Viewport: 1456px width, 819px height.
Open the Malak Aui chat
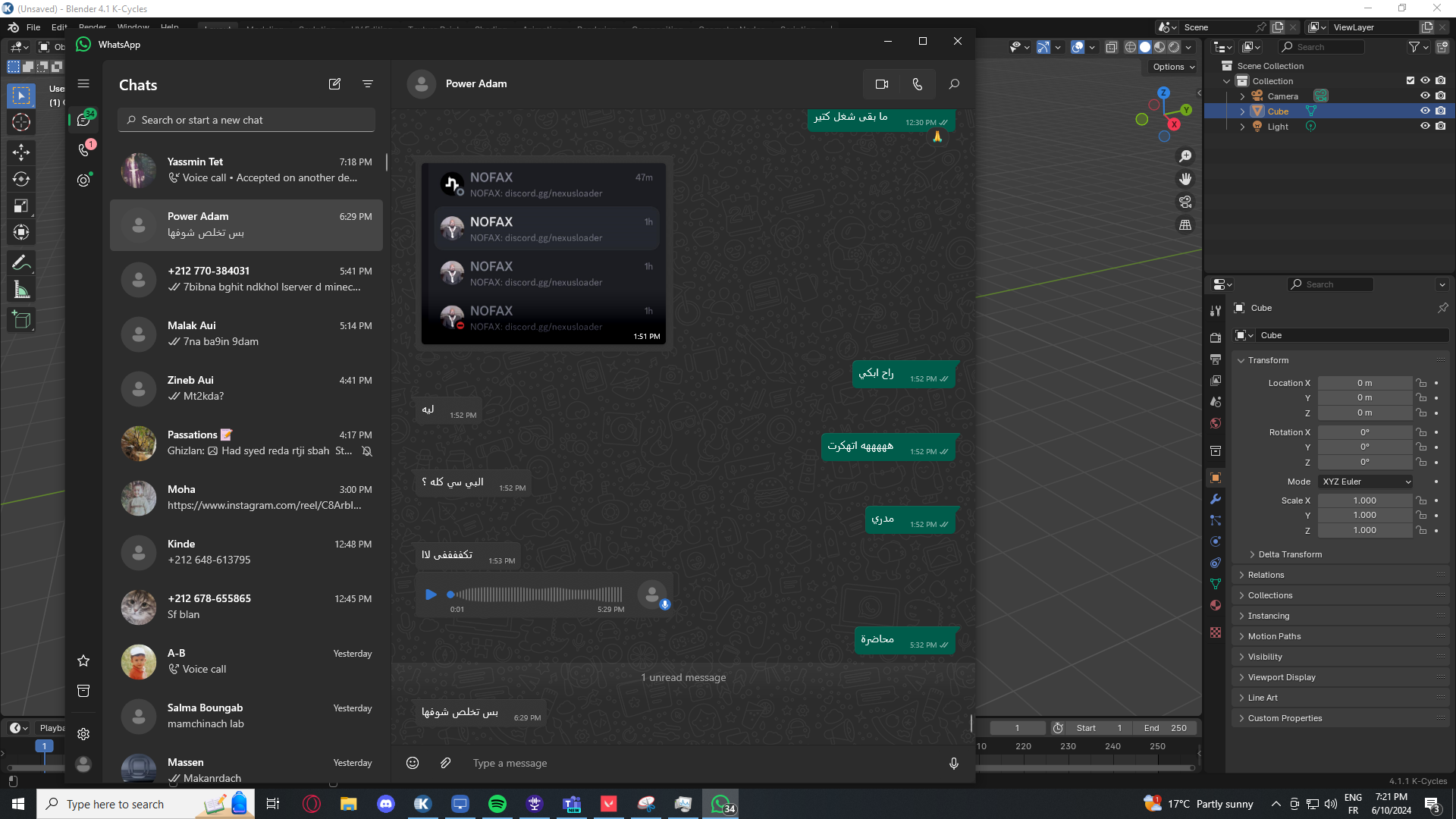tap(246, 334)
